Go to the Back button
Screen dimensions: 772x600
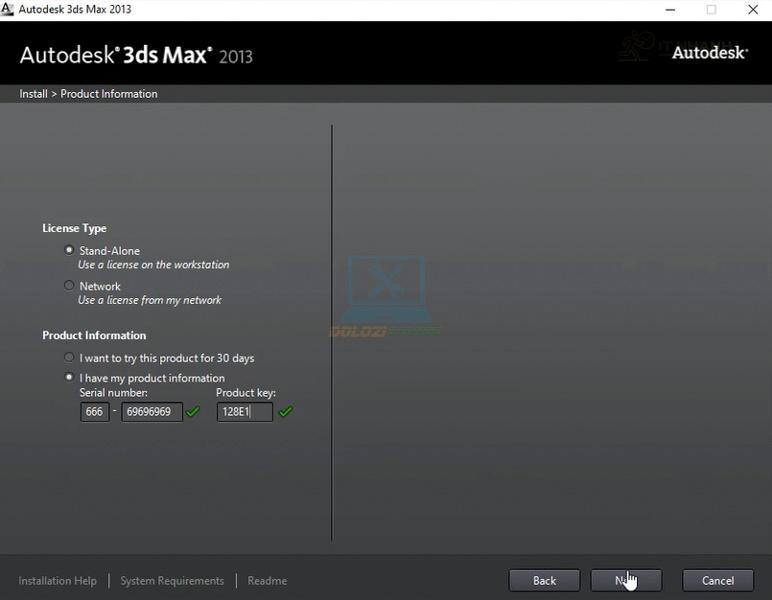544,581
